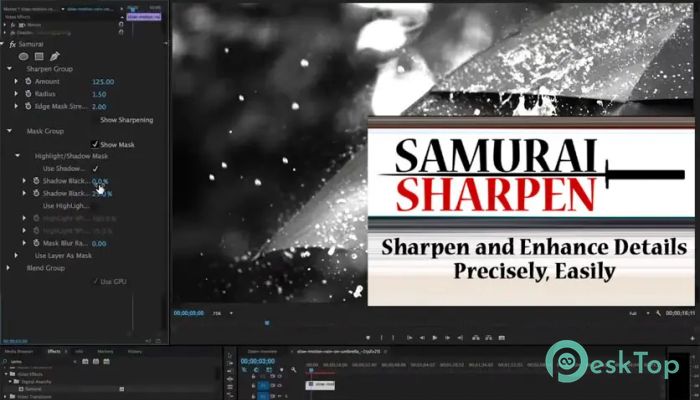Toggle the Edge Mask Strength stopwatch icon

coord(28,106)
